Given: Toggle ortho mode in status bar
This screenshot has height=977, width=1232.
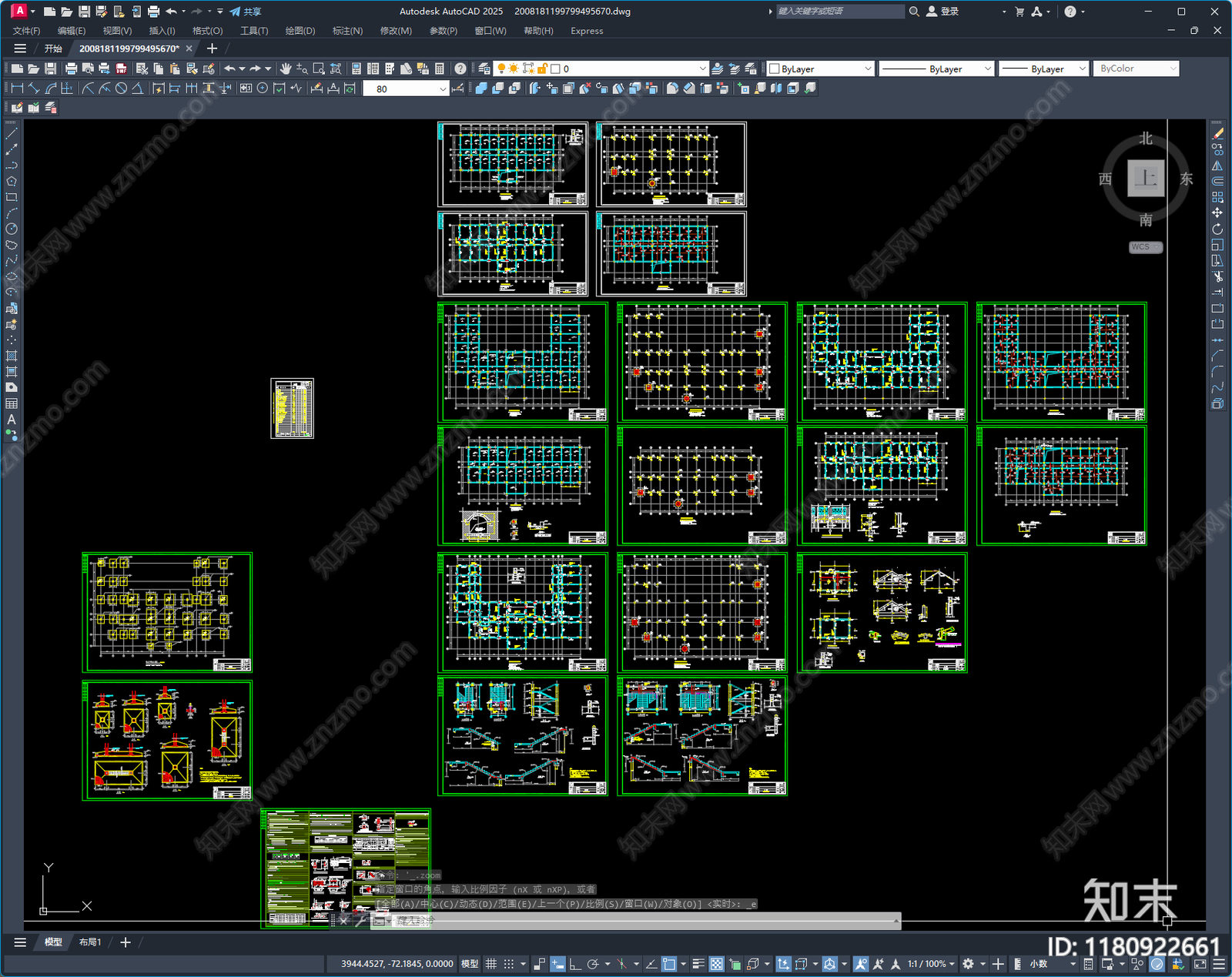Looking at the screenshot, I should (x=575, y=964).
